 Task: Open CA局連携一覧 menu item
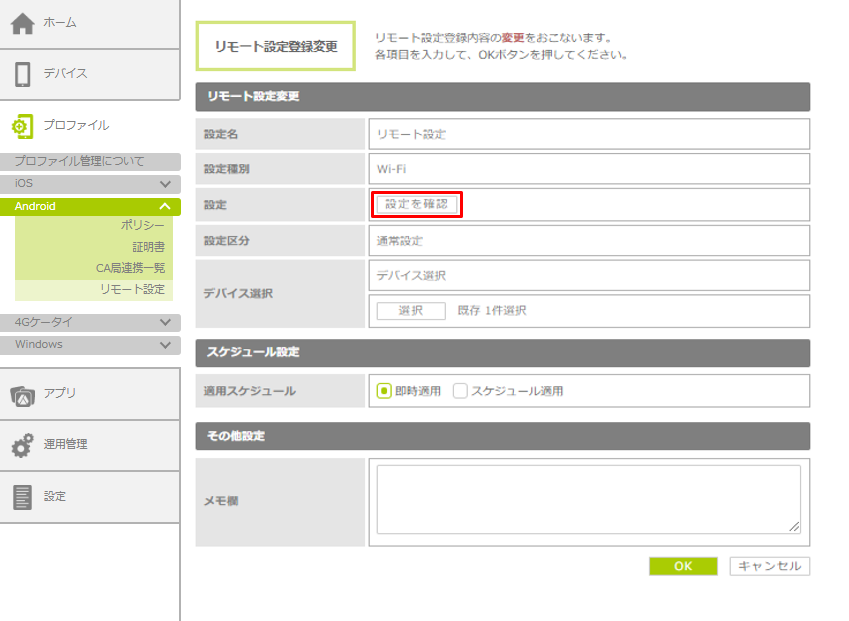(130, 268)
